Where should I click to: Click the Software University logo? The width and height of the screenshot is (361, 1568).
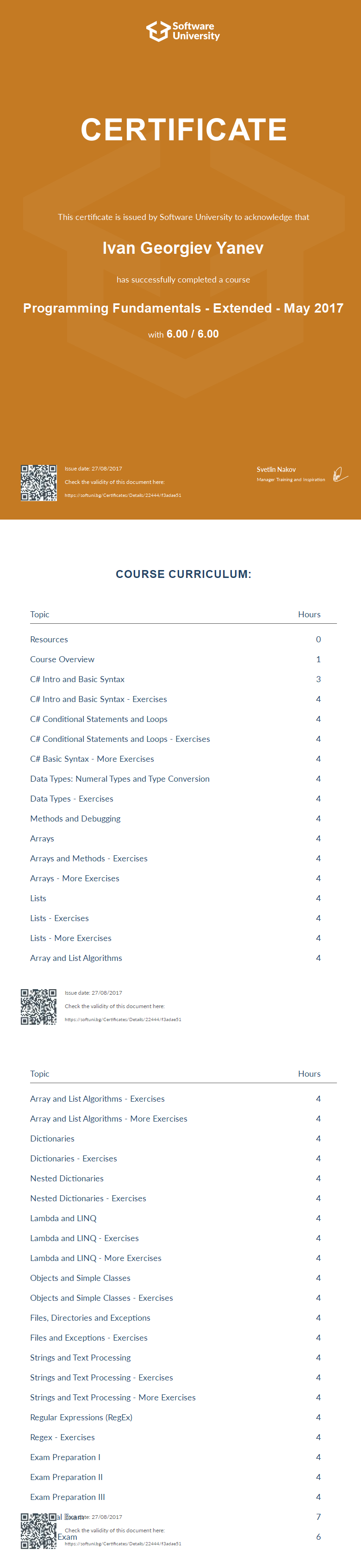click(183, 31)
